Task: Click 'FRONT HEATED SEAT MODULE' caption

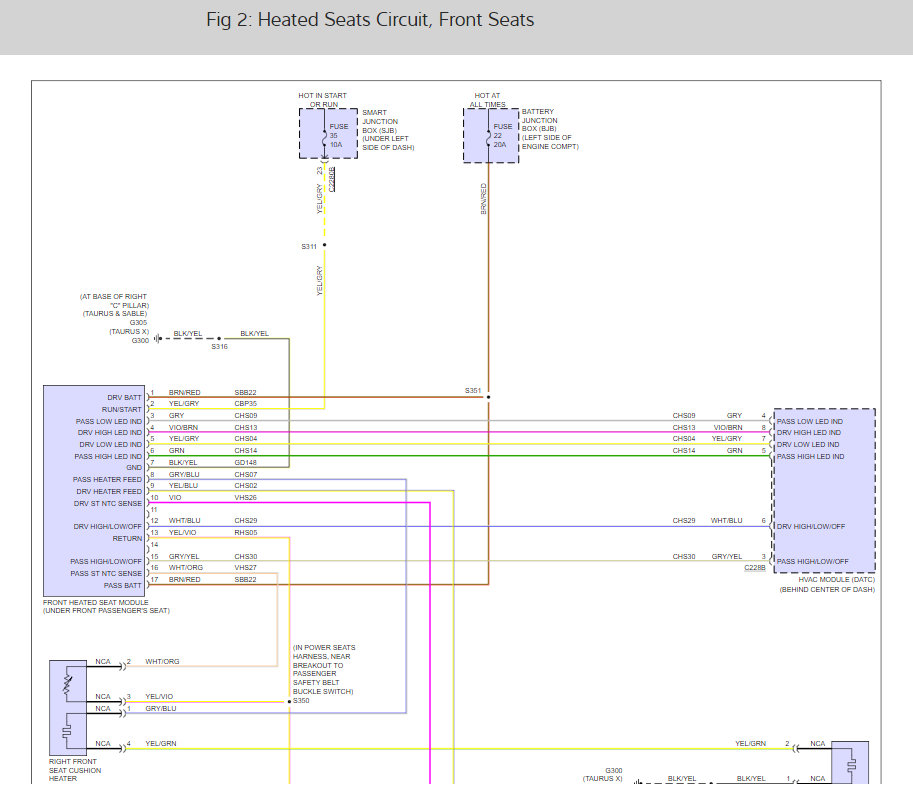Action: (95, 602)
